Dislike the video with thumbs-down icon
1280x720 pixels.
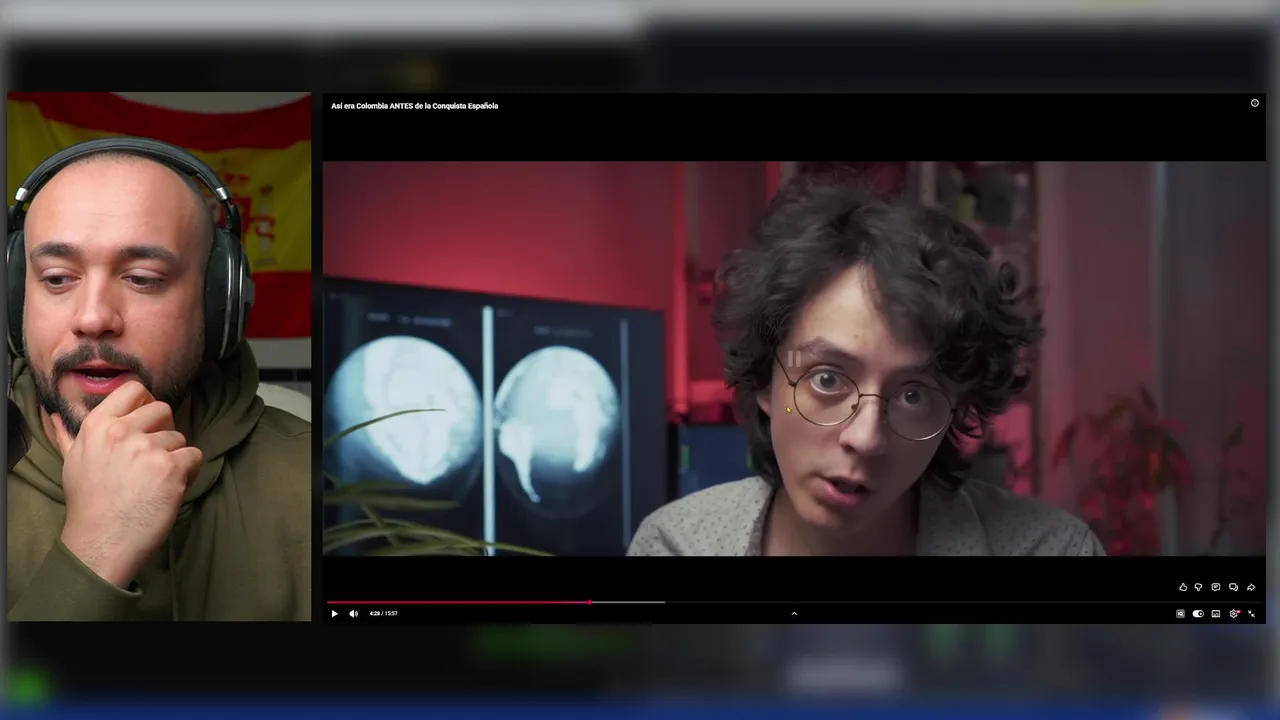coord(1199,588)
